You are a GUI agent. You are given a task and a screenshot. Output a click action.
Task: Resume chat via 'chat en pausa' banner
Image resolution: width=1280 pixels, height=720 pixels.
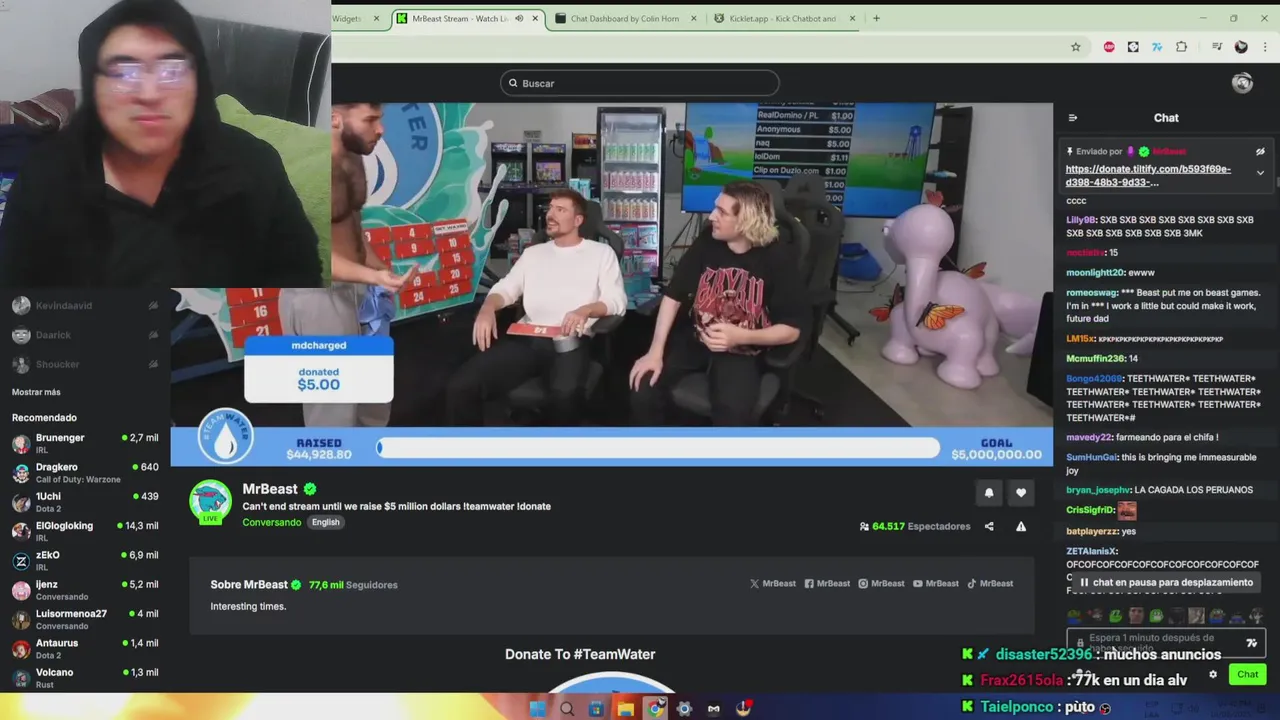(x=1166, y=582)
